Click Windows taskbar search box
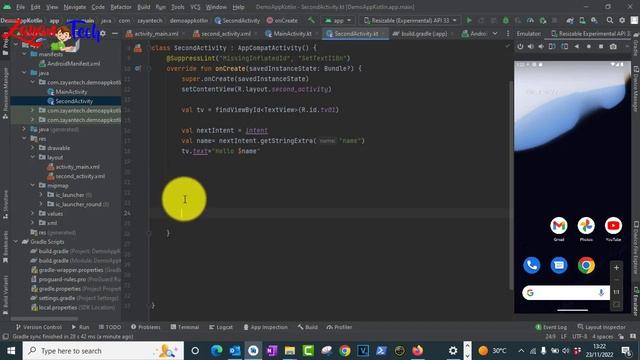Screen dimensions: 640x360 coord(103,351)
